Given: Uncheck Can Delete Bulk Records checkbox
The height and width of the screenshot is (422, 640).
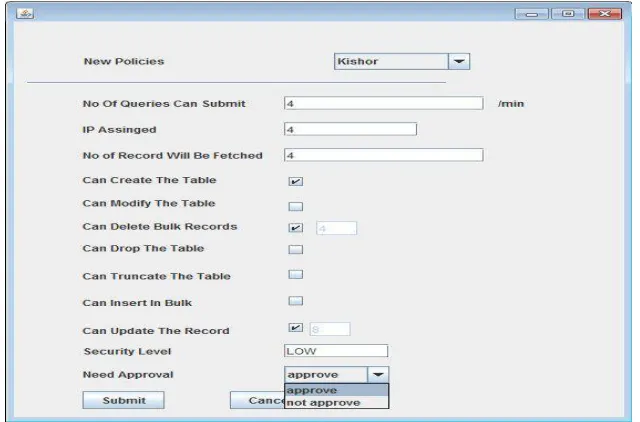Looking at the screenshot, I should [296, 228].
